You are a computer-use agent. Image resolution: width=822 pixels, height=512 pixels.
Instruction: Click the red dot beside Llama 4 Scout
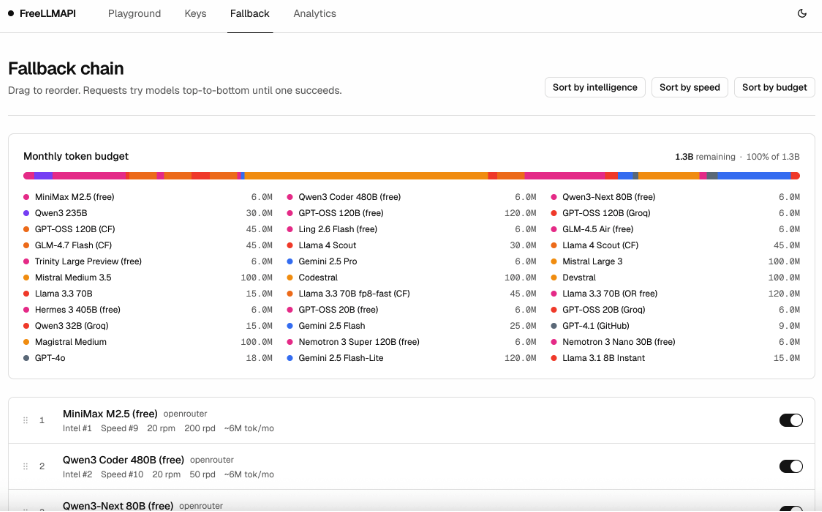(x=290, y=245)
